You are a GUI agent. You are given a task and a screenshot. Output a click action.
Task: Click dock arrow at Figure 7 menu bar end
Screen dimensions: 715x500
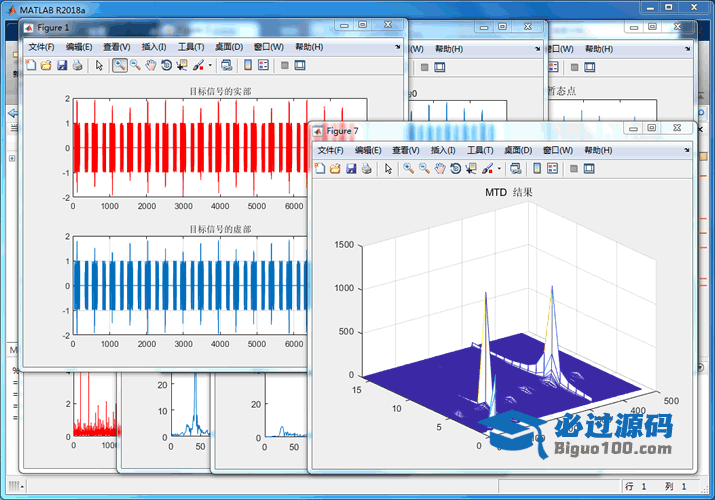coord(687,150)
